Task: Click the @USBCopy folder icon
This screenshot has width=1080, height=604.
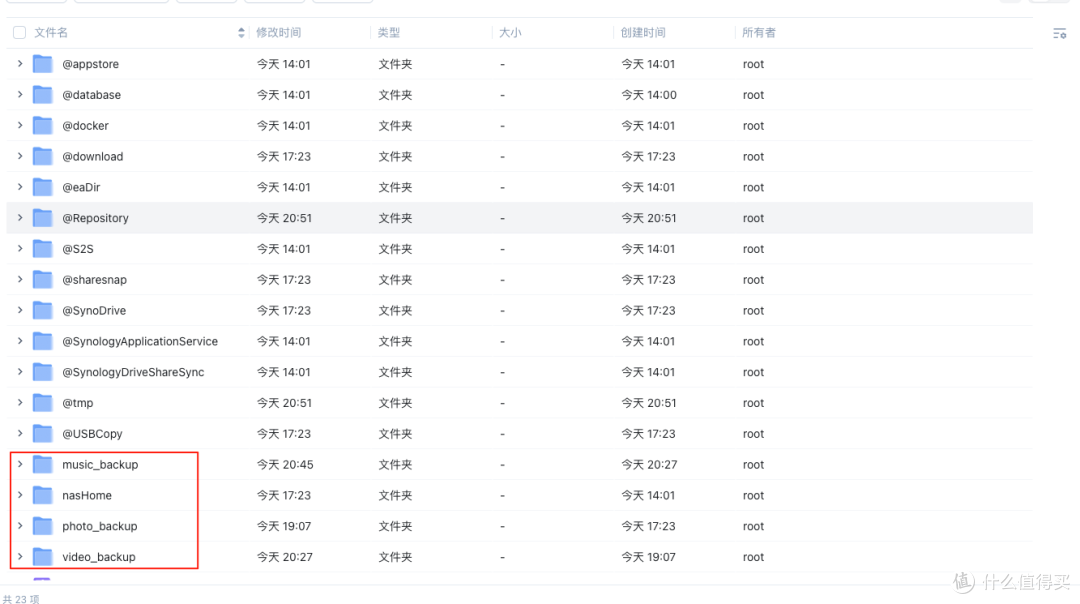Action: 42,433
